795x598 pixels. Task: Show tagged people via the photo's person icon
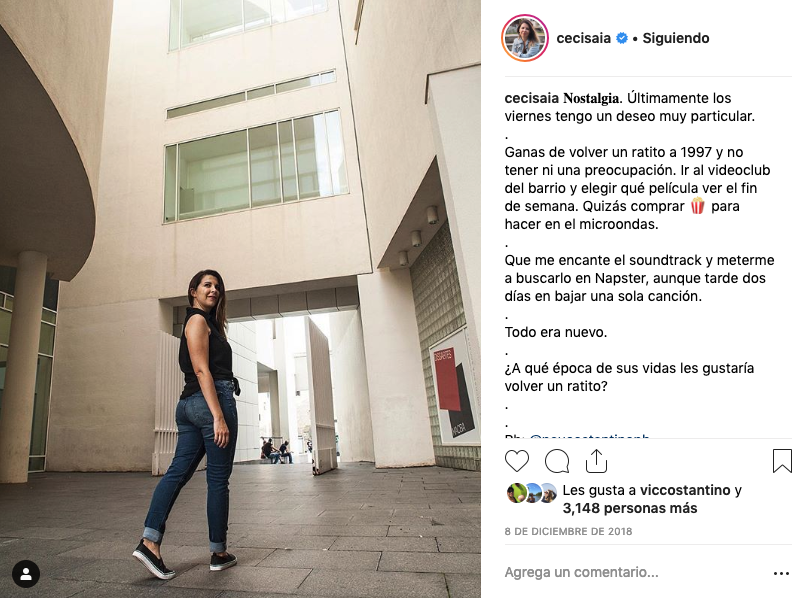pos(26,574)
